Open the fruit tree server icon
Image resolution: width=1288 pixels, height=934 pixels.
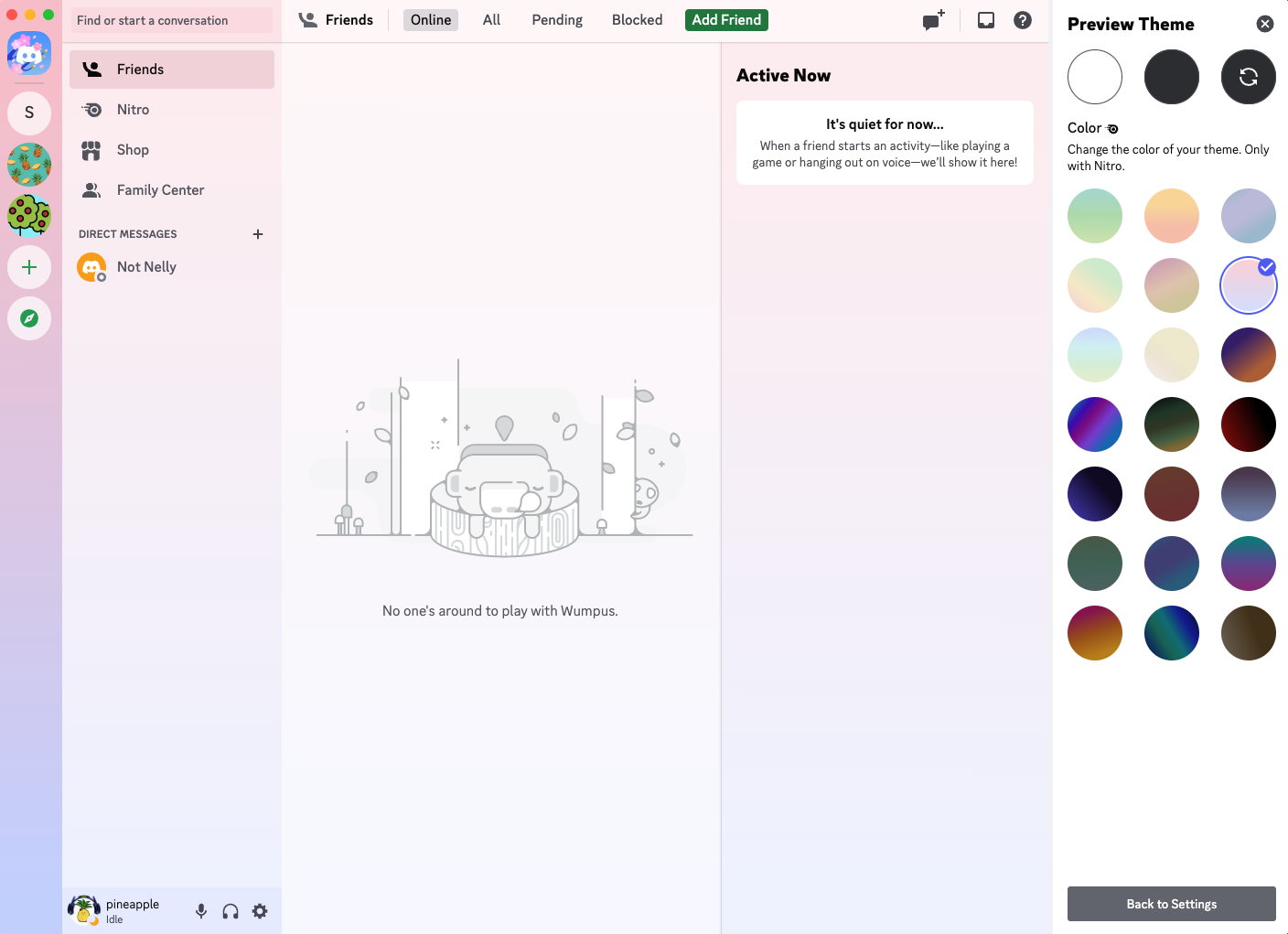tap(29, 216)
